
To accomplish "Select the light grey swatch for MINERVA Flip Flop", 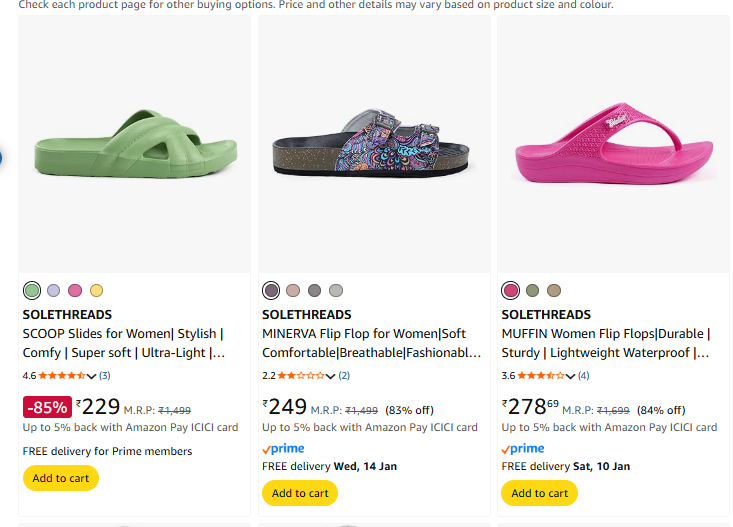I will 336,291.
